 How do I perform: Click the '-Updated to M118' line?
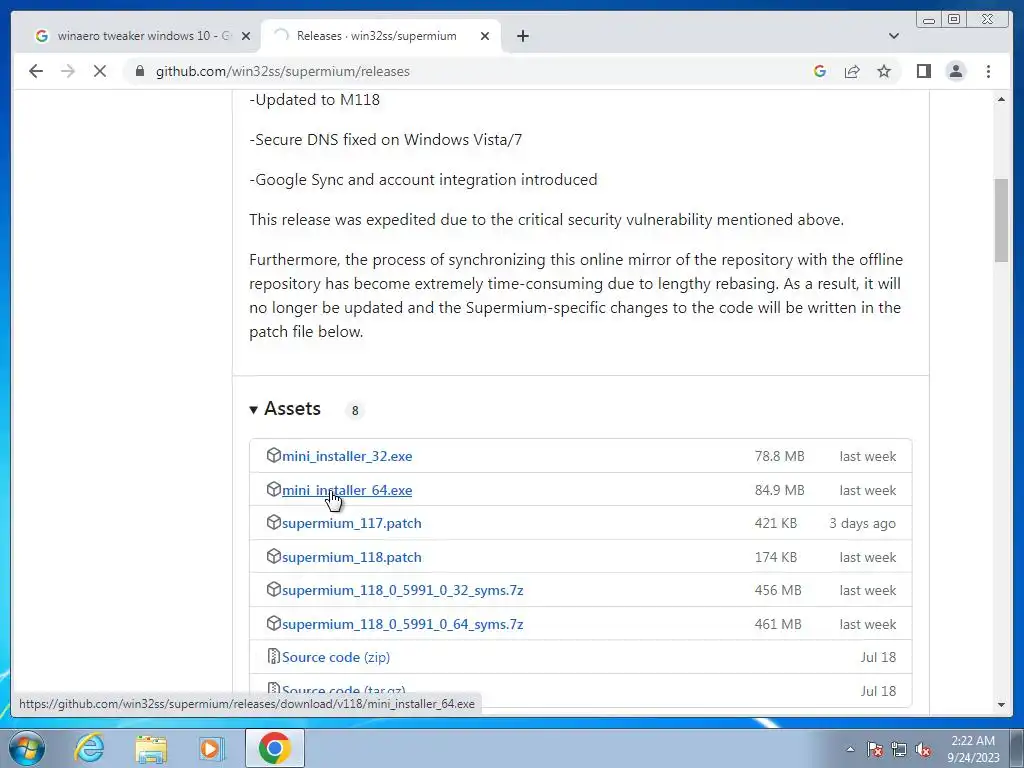(x=314, y=100)
